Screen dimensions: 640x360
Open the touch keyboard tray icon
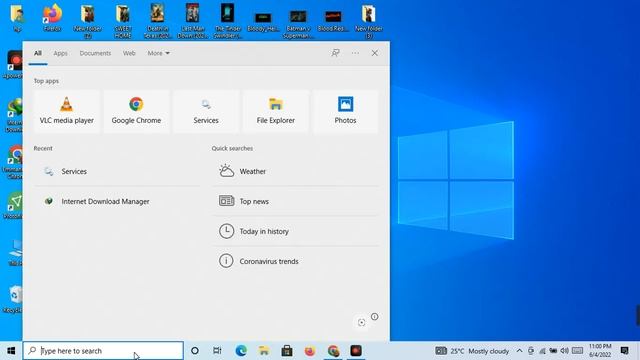pos(577,351)
